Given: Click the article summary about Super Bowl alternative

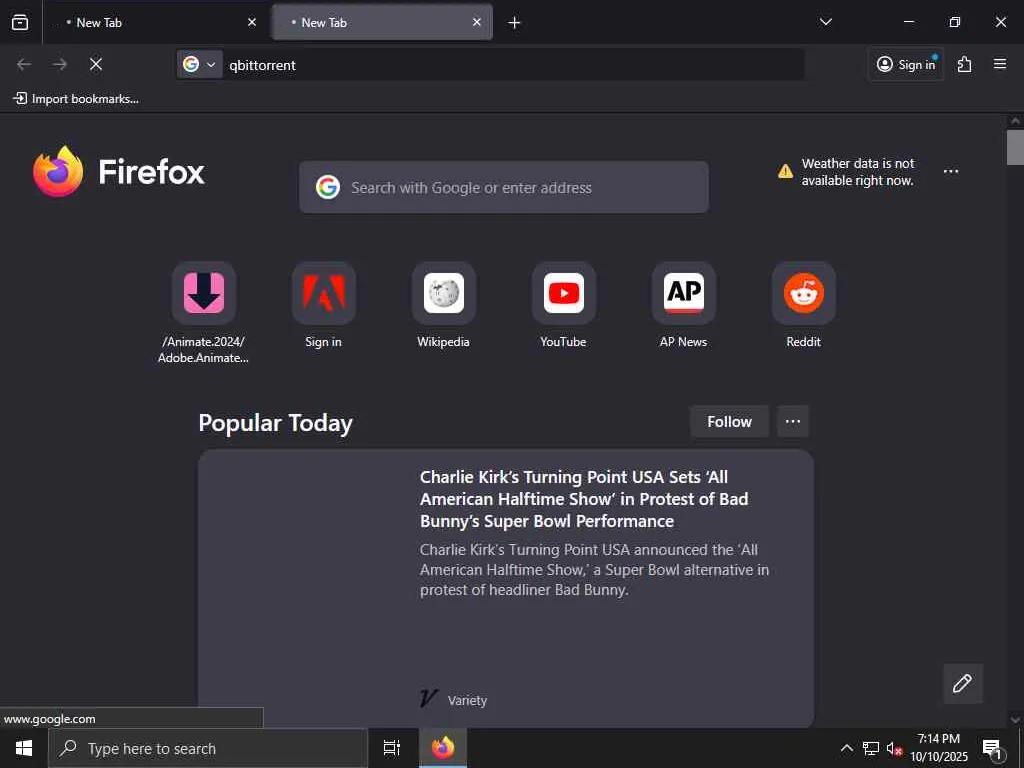Looking at the screenshot, I should pos(594,569).
